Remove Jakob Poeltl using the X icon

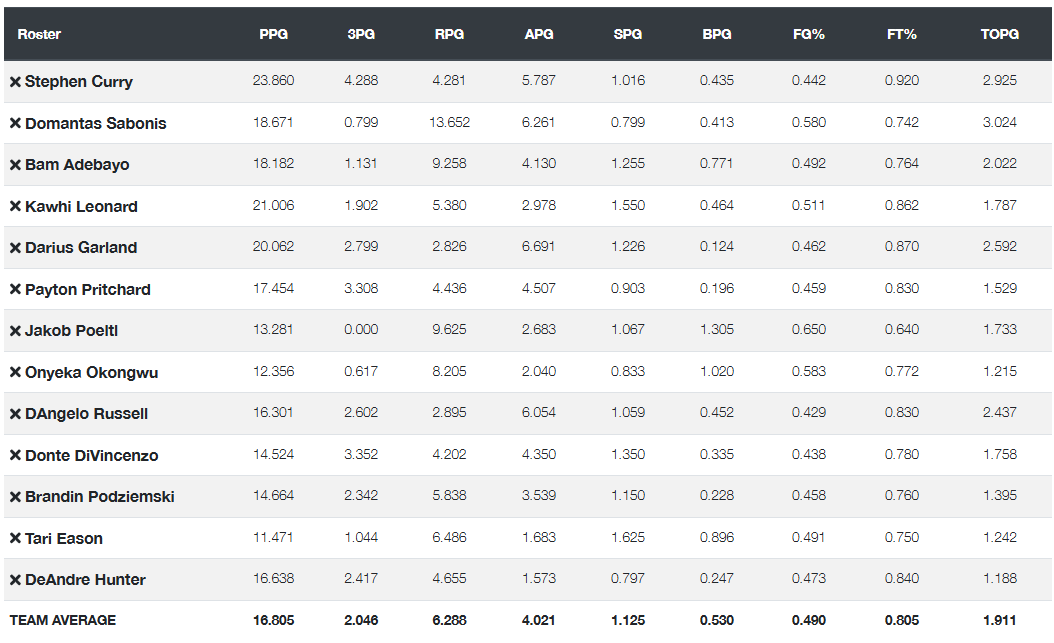pos(15,331)
